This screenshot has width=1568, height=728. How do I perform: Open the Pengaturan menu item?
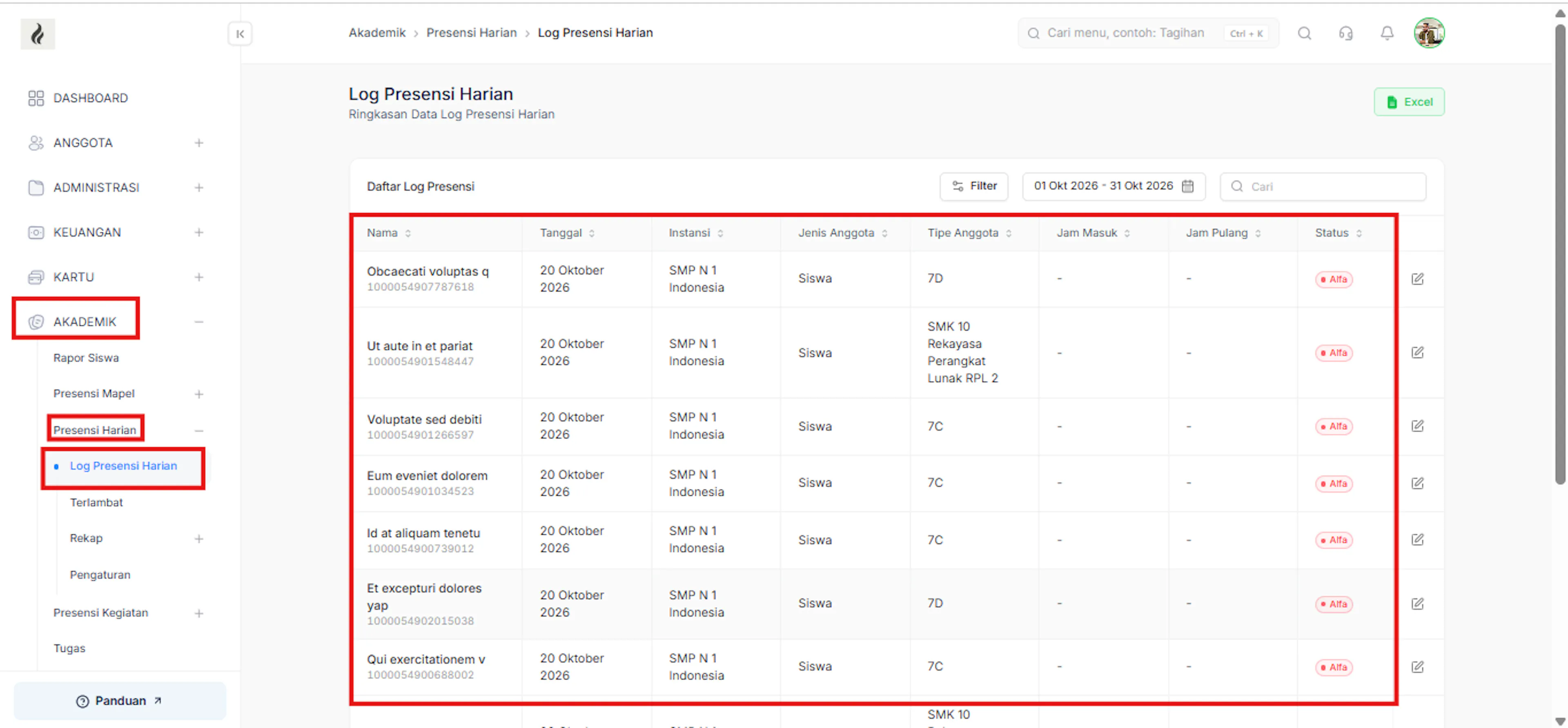coord(100,575)
